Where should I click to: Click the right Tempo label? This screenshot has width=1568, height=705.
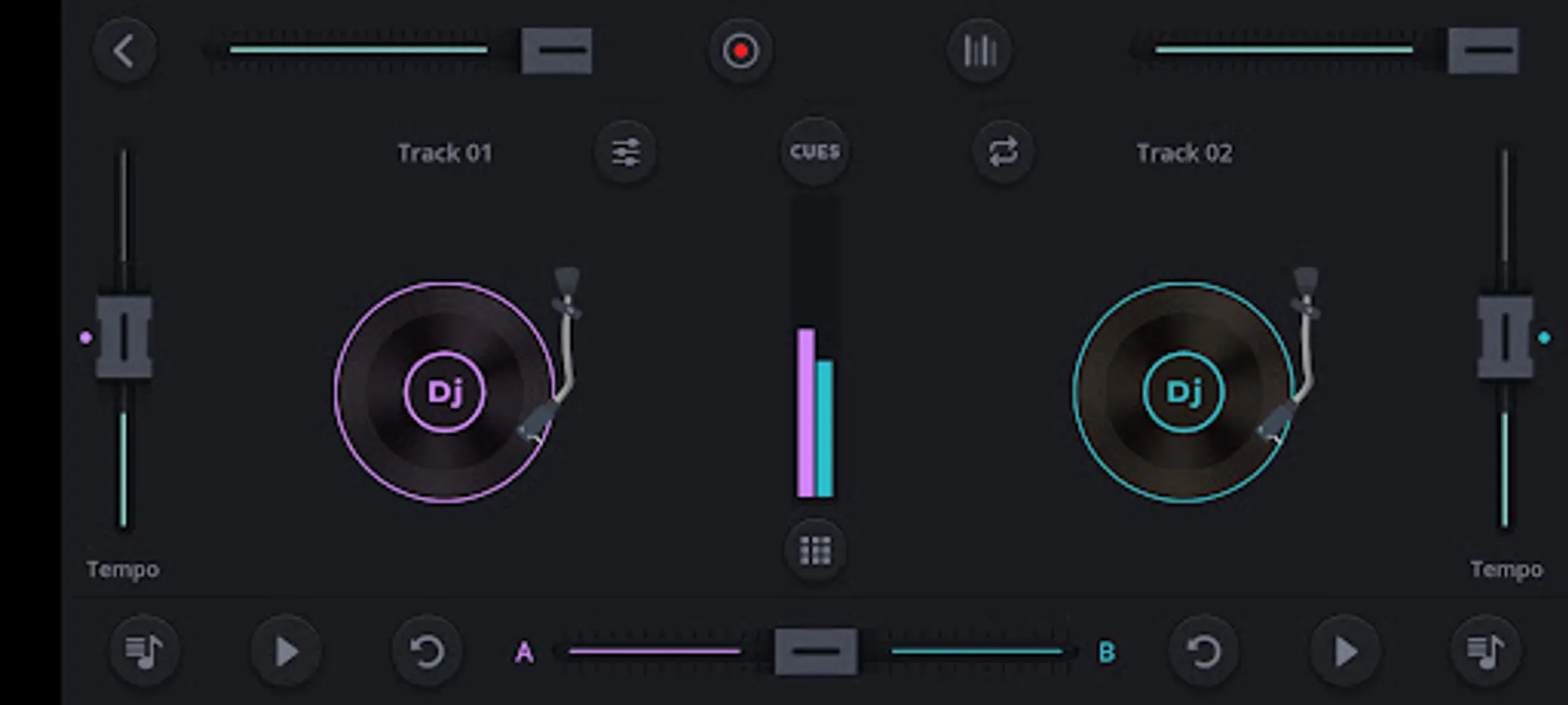click(1506, 569)
